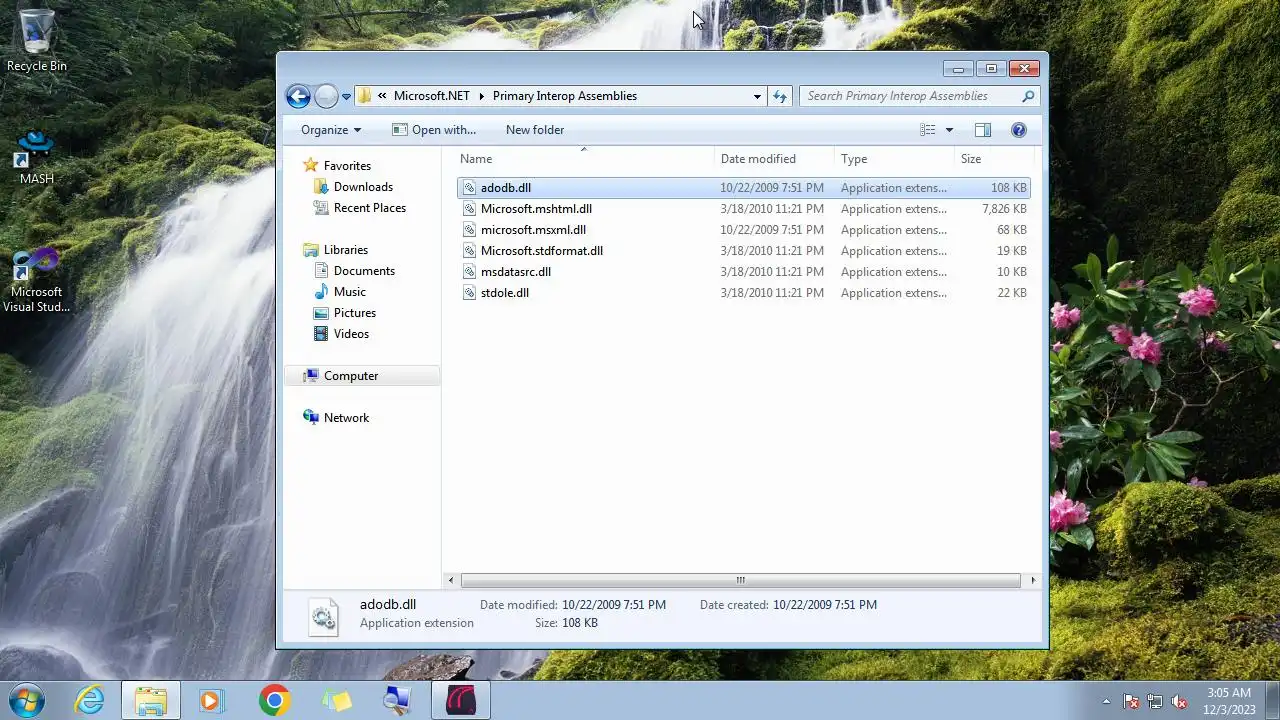Select the Microsoft.stdformat.dll file
The height and width of the screenshot is (720, 1280).
743,251
